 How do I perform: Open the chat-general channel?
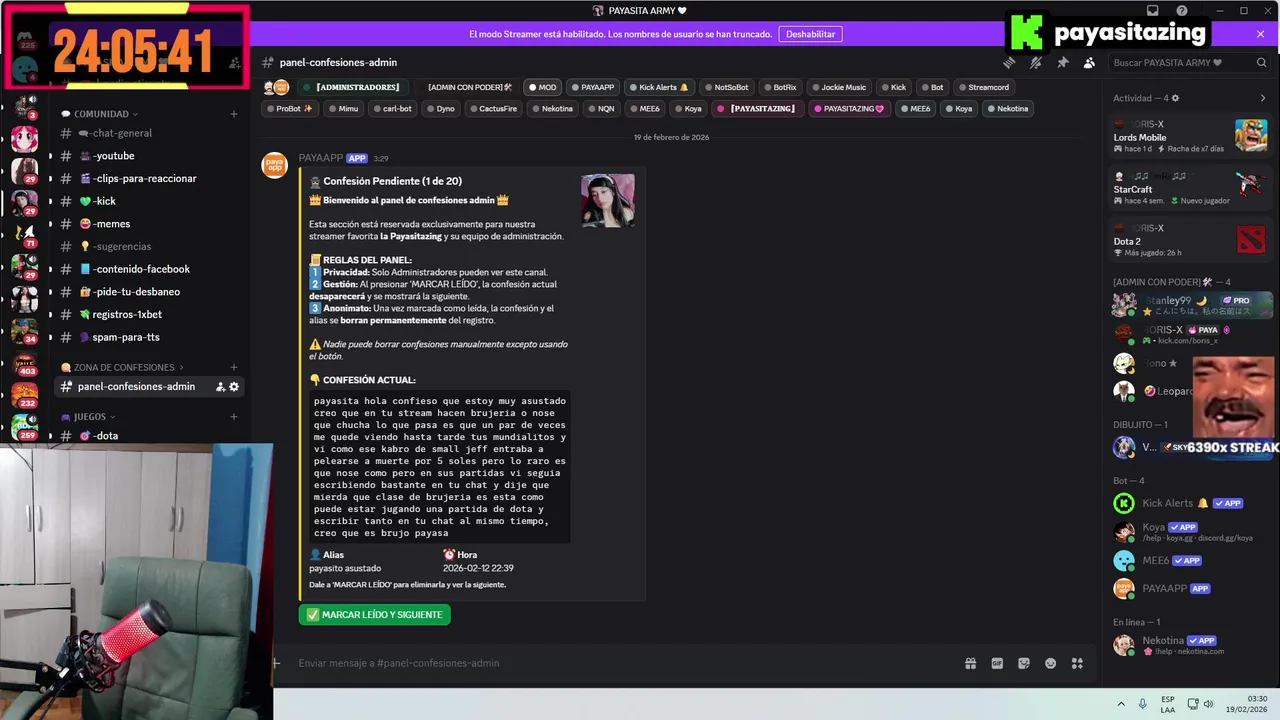(x=150, y=133)
